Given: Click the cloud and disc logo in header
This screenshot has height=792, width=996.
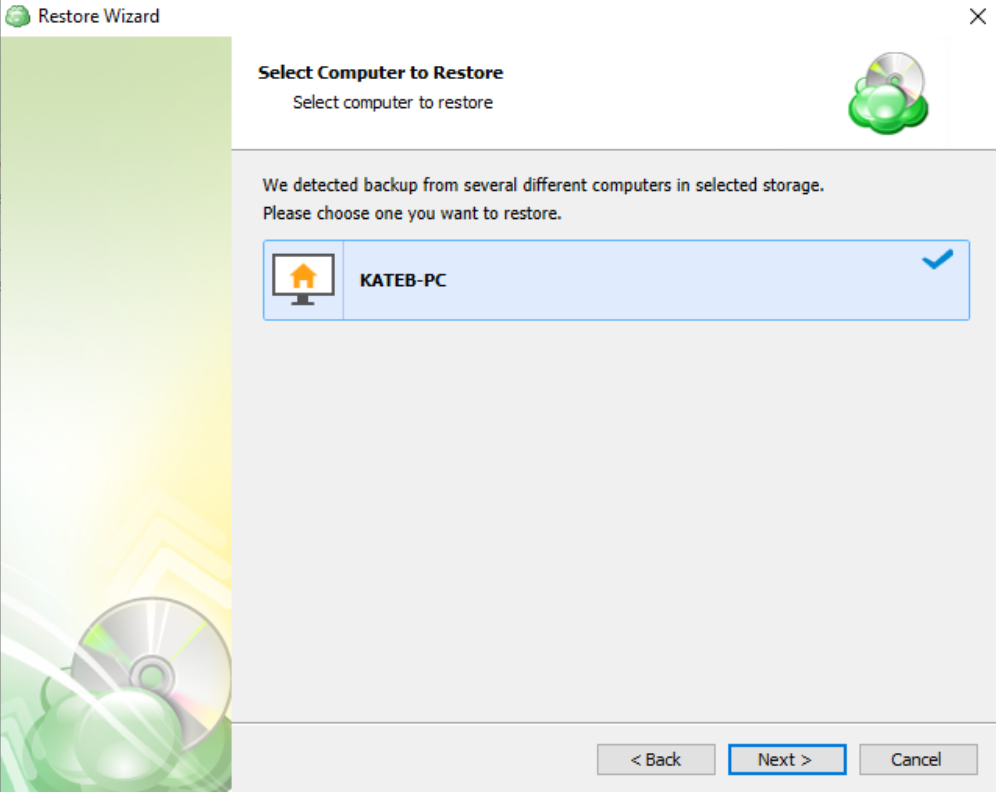Looking at the screenshot, I should click(x=889, y=93).
